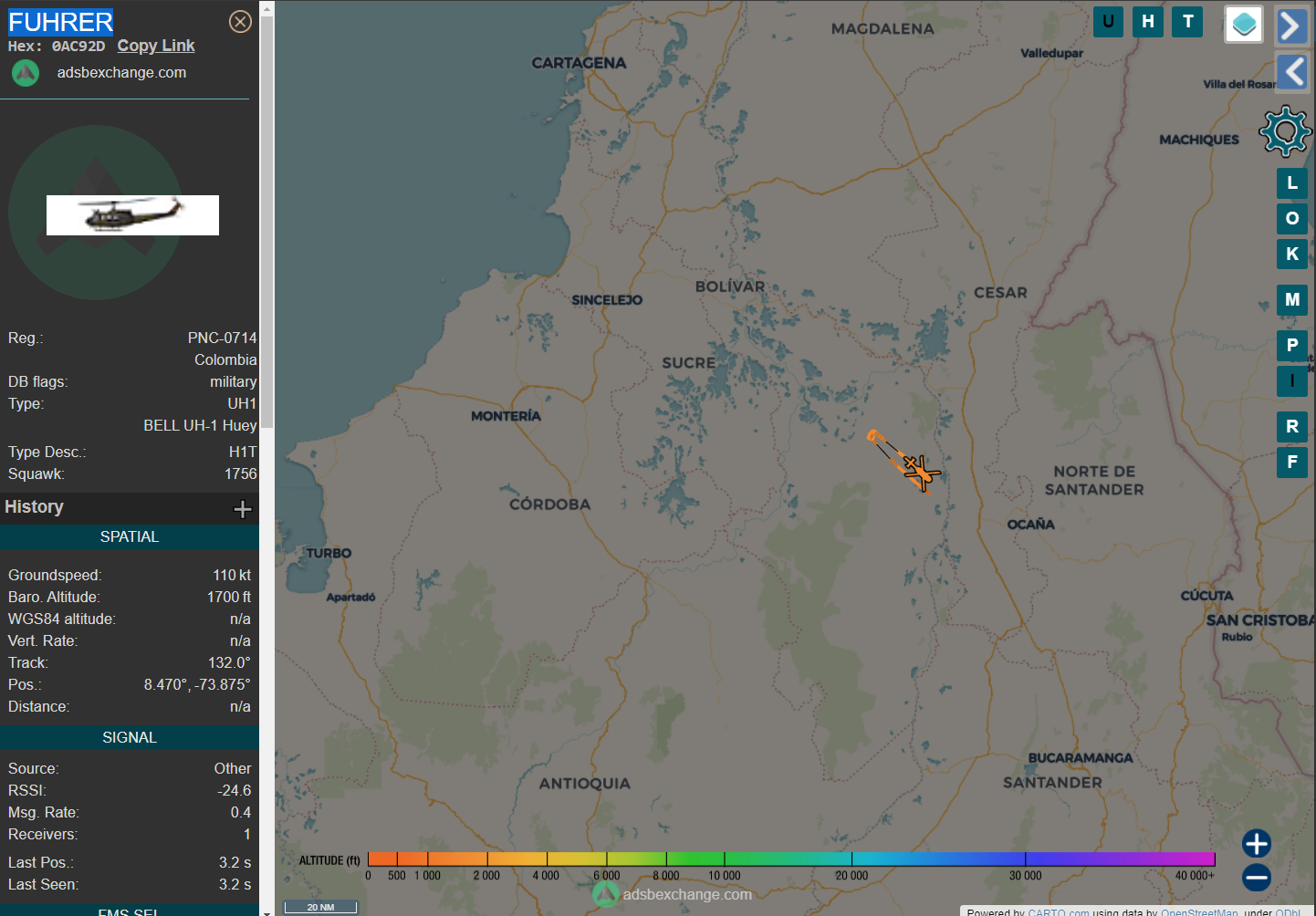Image resolution: width=1316 pixels, height=916 pixels.
Task: Click the Msg. Rate value 0.4
Action: pyautogui.click(x=241, y=813)
